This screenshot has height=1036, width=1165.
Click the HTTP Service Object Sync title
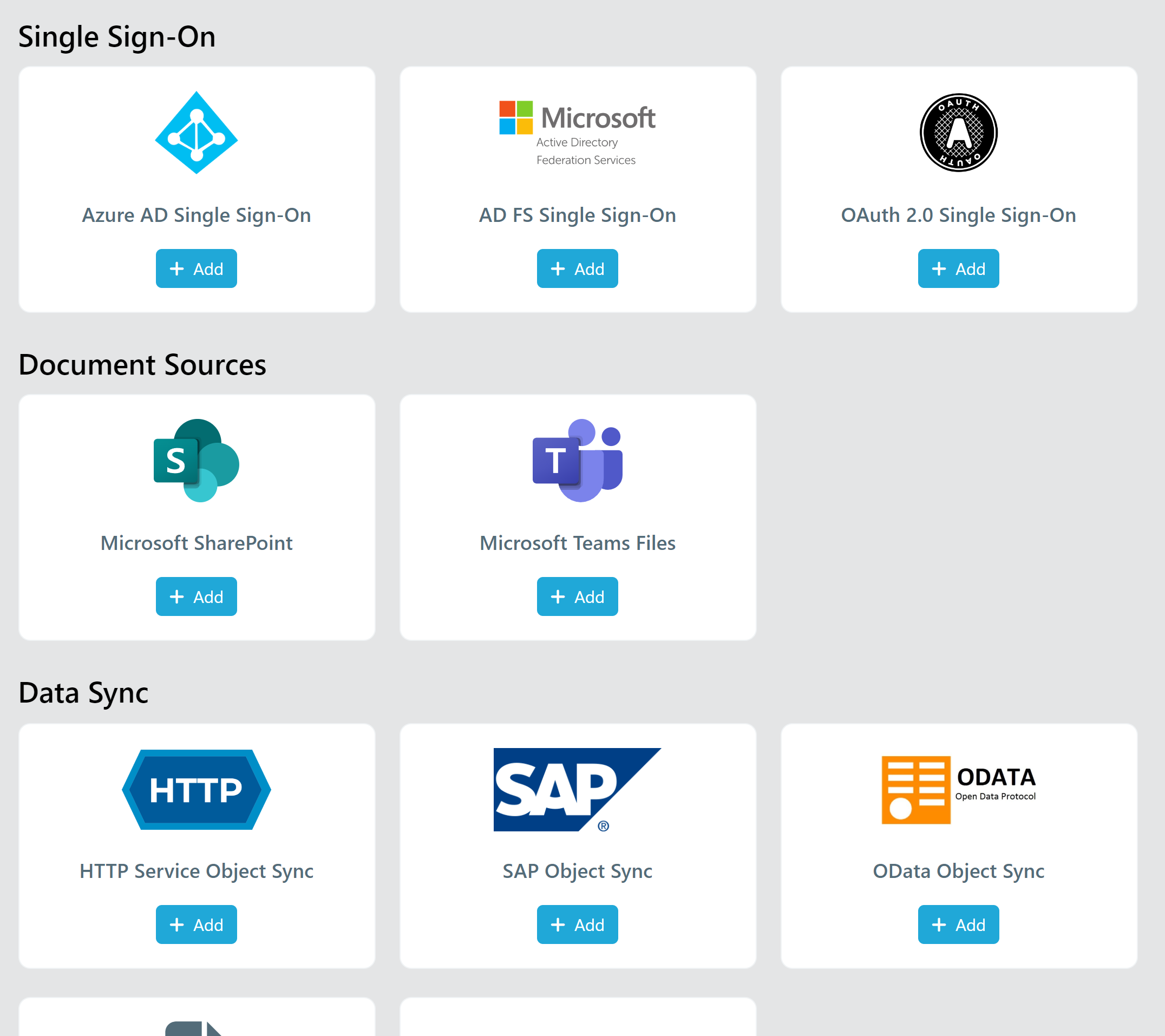pyautogui.click(x=197, y=871)
